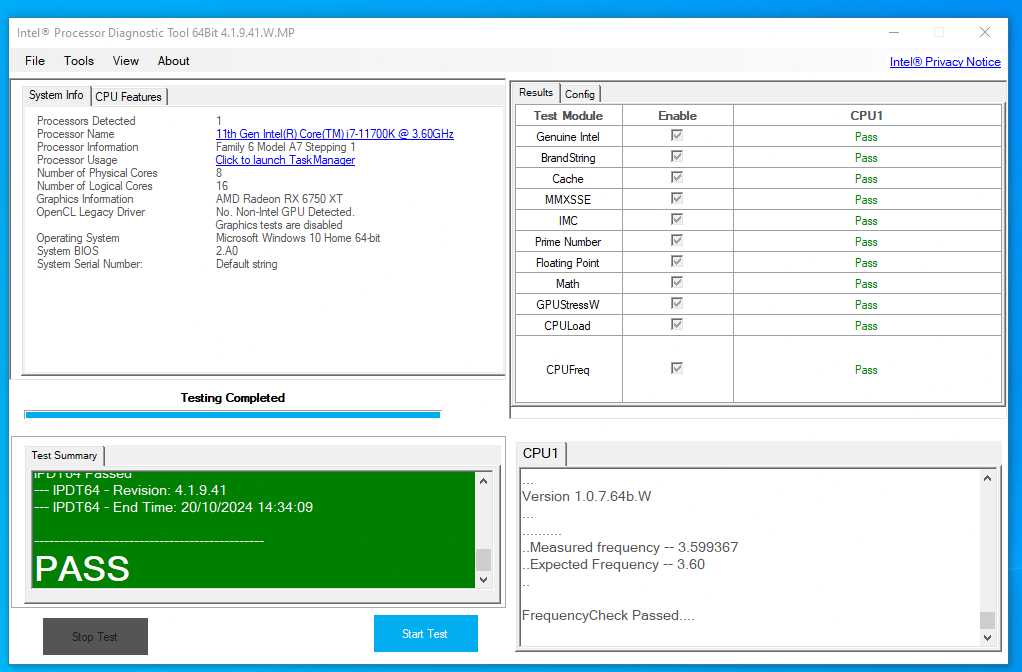The width and height of the screenshot is (1022, 672).
Task: Click the CPU1 output scrollbar thumb
Action: coord(987,620)
